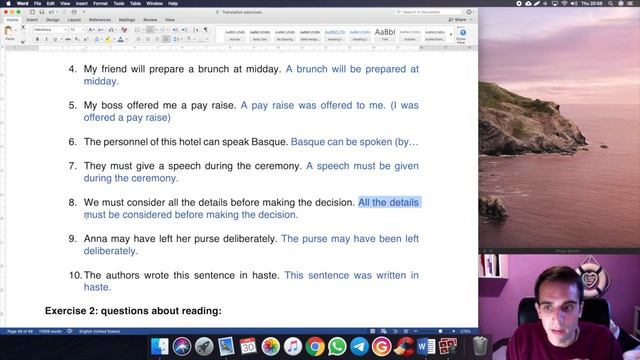Toggle Superscript formatting
640x360 pixels.
pos(86,39)
